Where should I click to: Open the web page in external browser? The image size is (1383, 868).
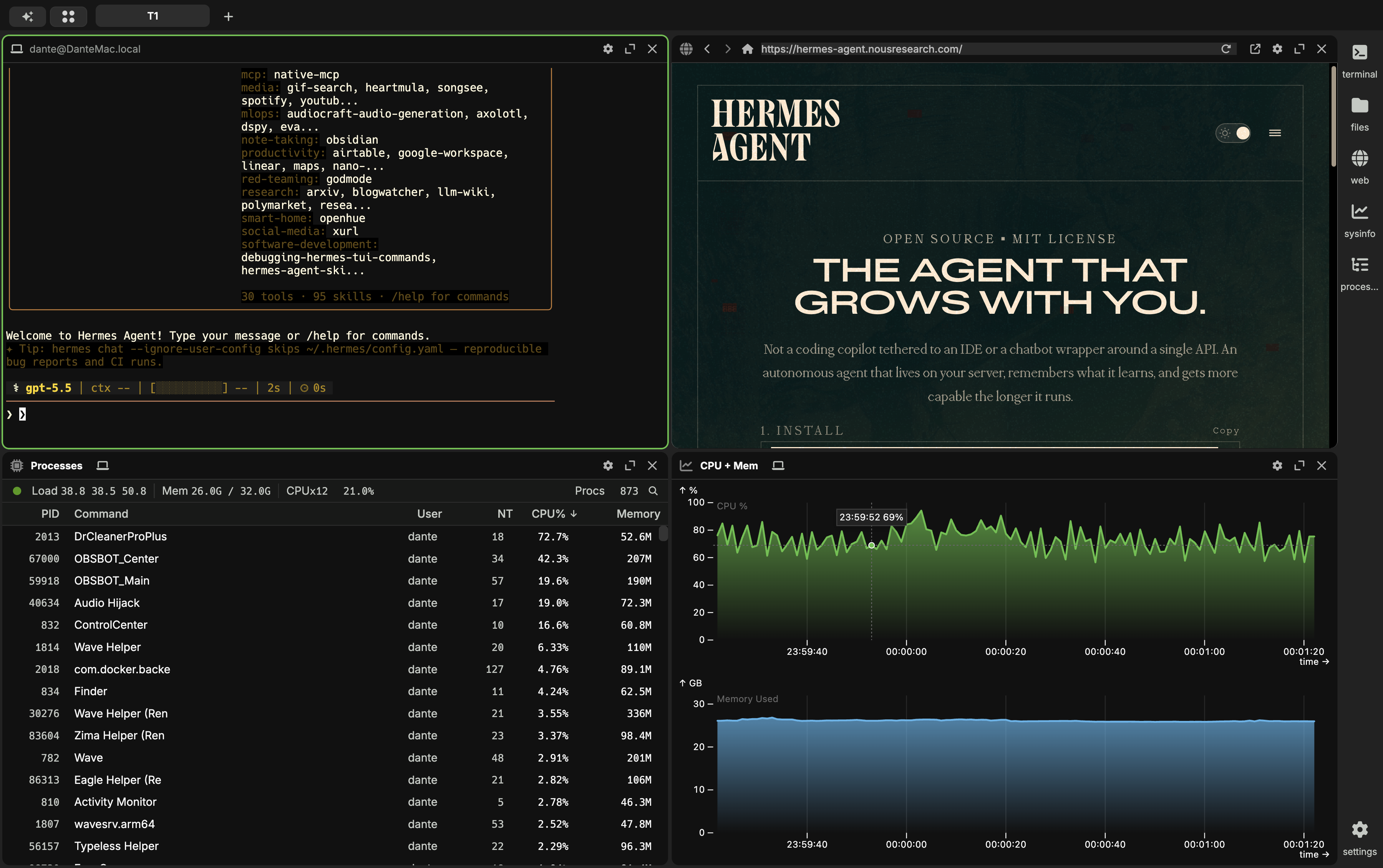[1255, 49]
